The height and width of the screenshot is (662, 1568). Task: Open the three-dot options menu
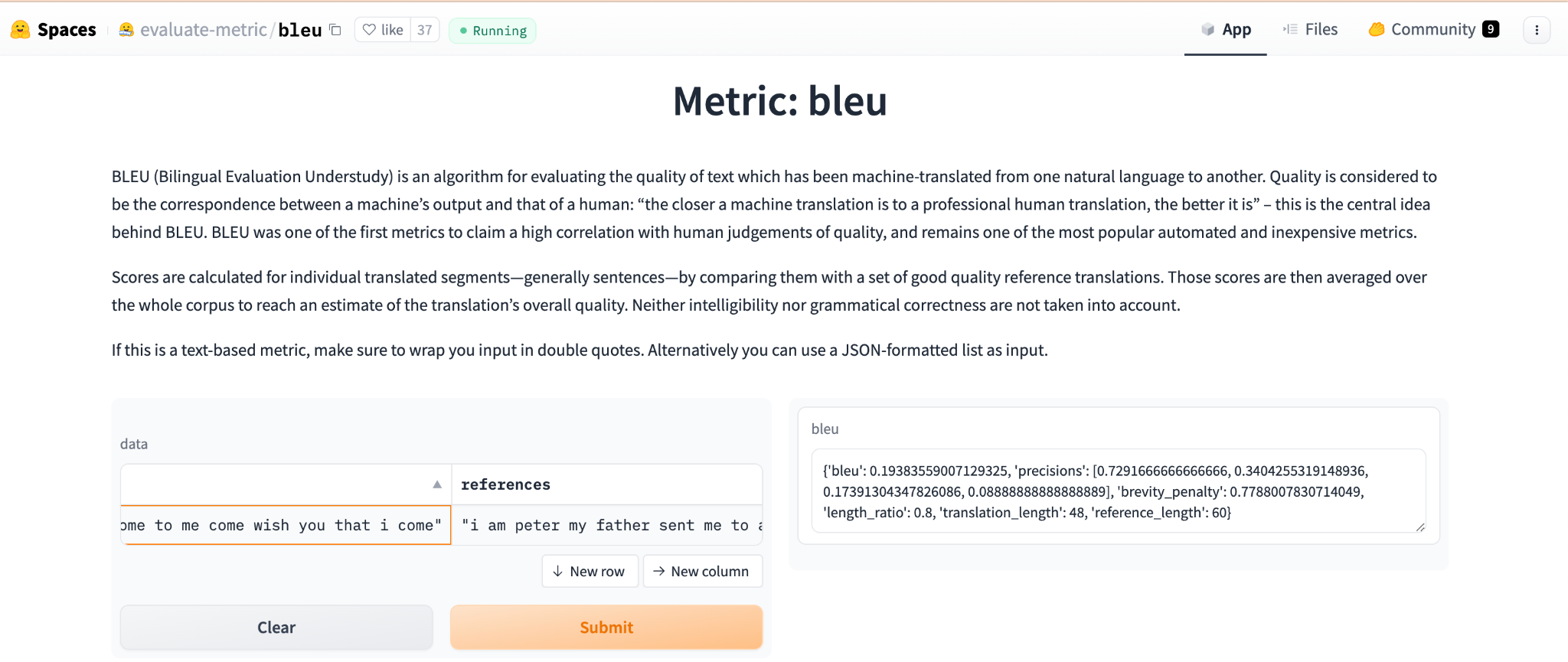pos(1537,30)
